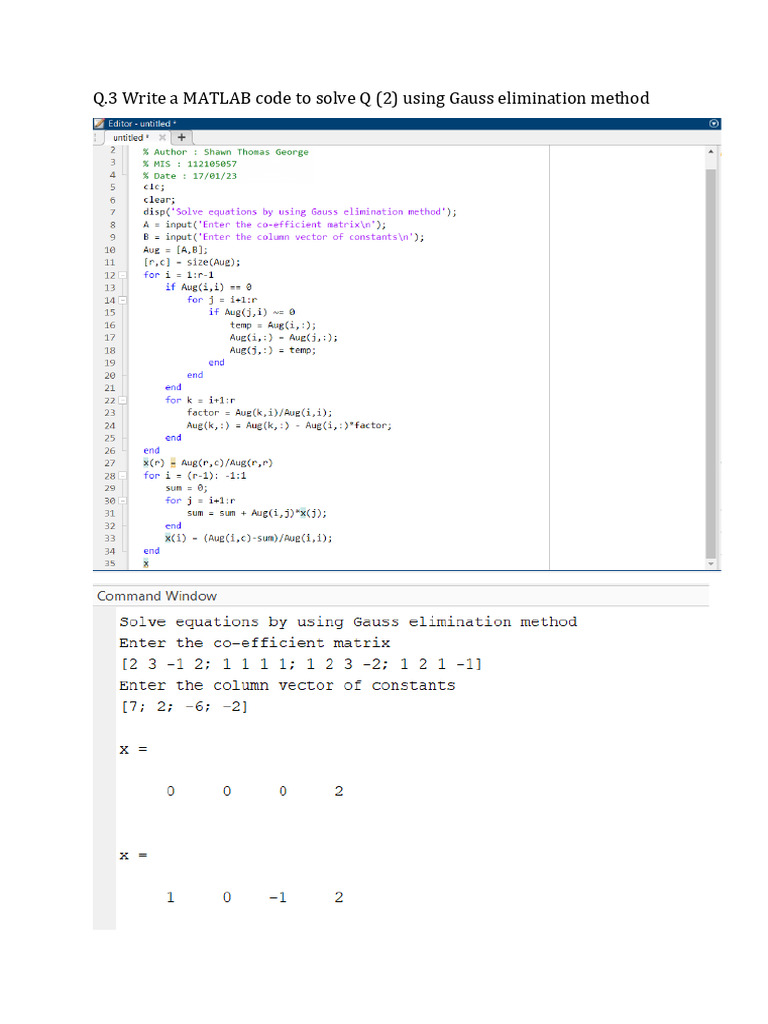Click the Command Window title bar
Viewport: 768px width, 1024px height.
coord(401,596)
